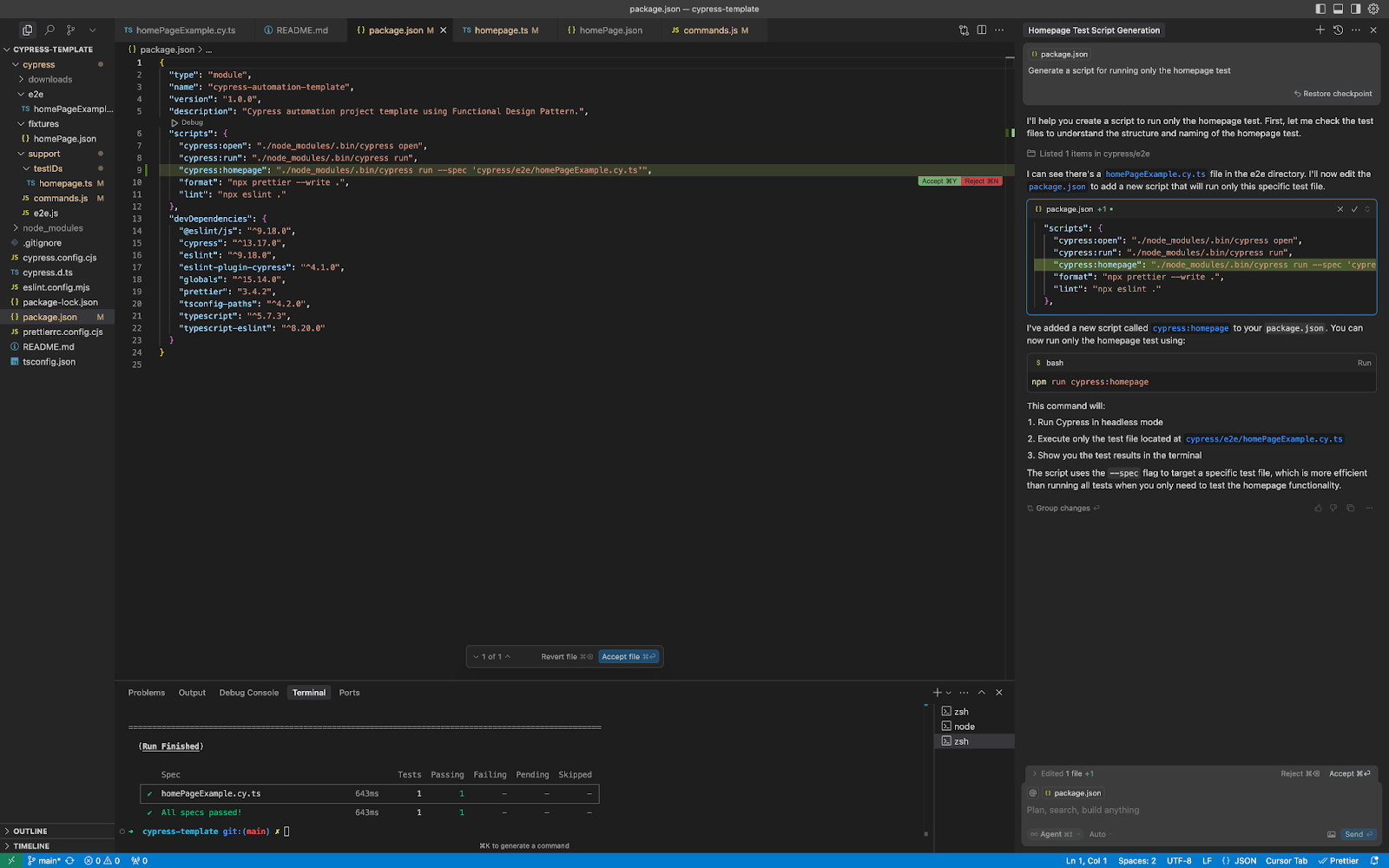
Task: Open the Auto model dropdown
Action: click(x=1099, y=834)
